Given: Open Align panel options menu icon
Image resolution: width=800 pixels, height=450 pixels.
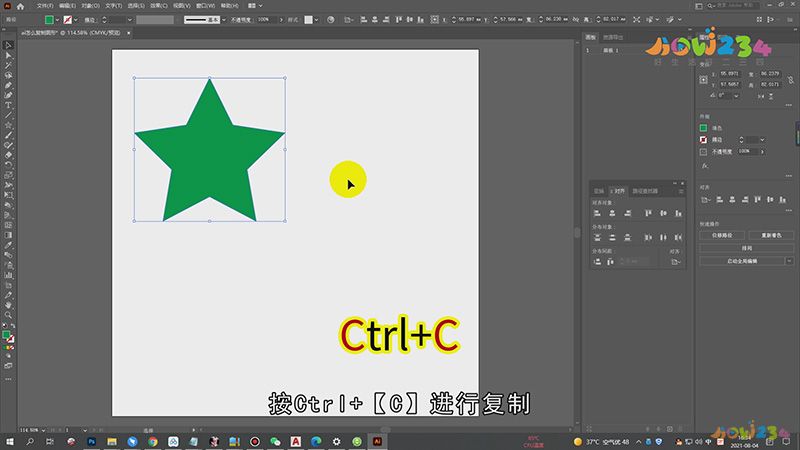Looking at the screenshot, I should coord(681,191).
